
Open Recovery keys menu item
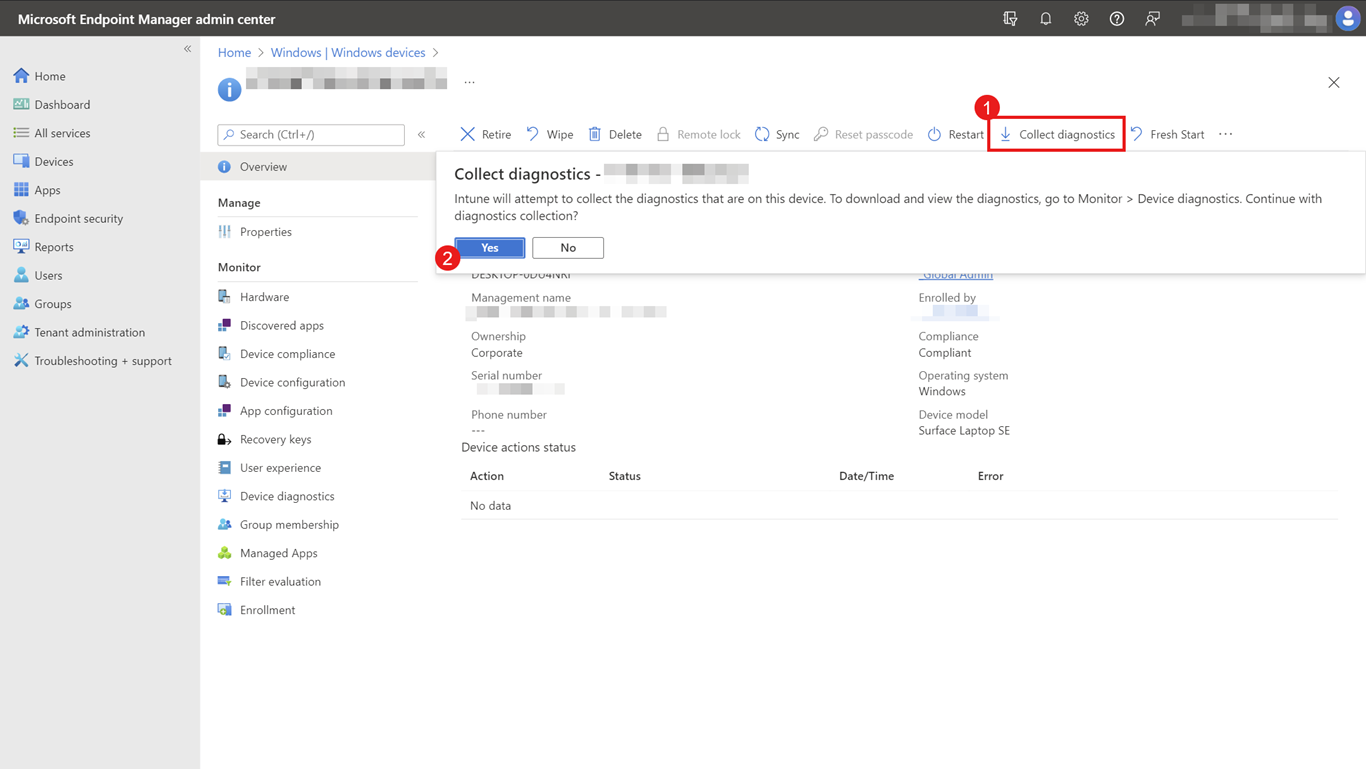tap(275, 439)
